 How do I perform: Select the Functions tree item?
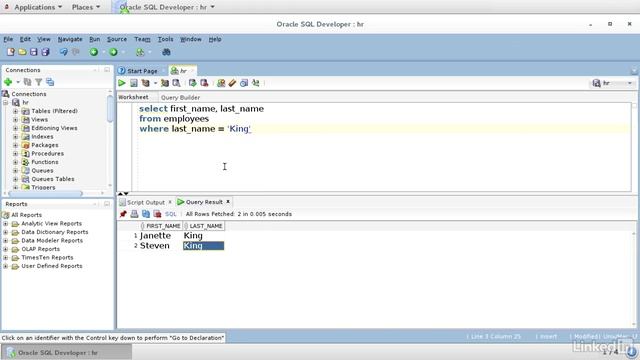pos(44,162)
